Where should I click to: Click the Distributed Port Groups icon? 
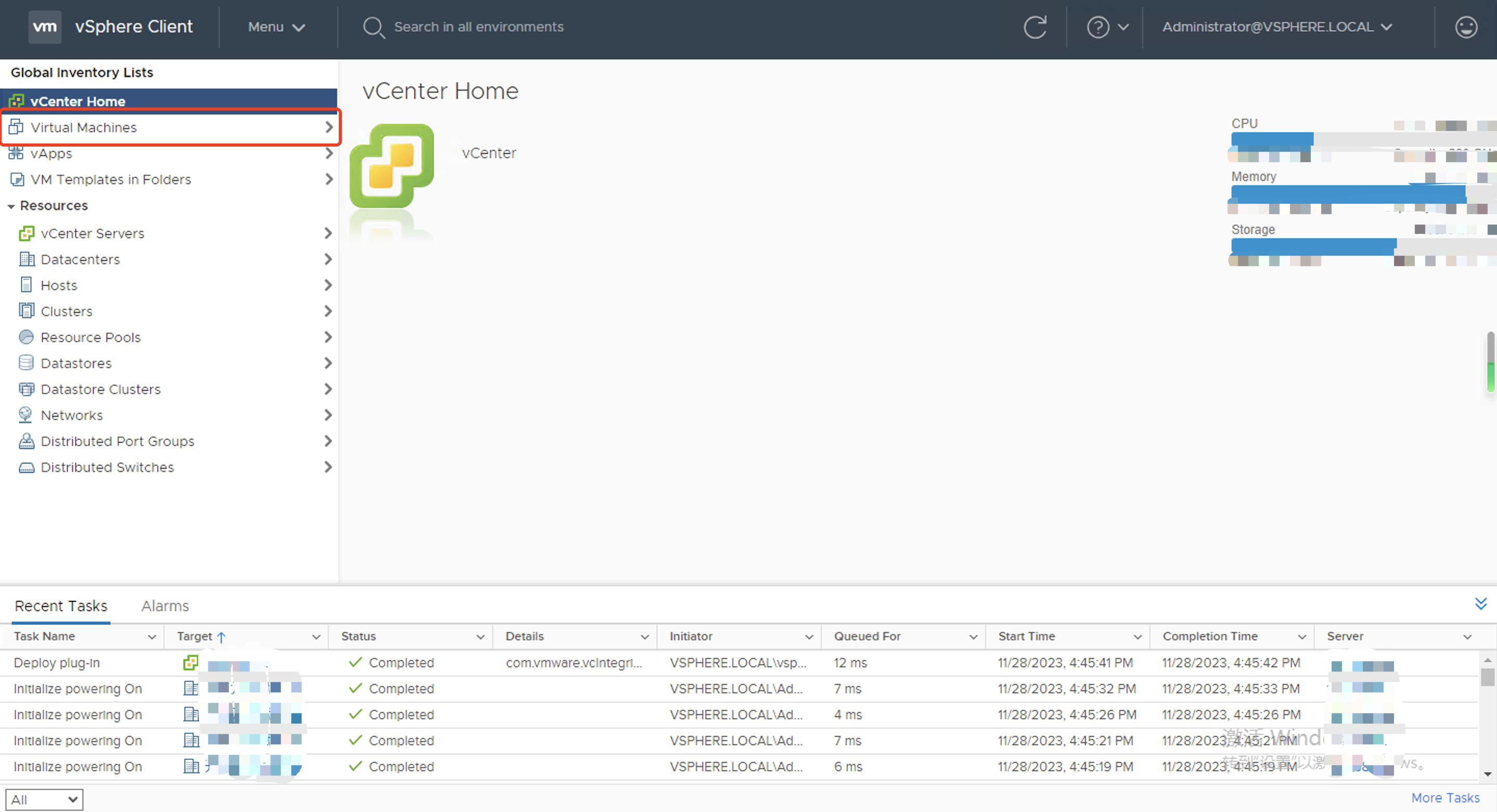tap(26, 441)
